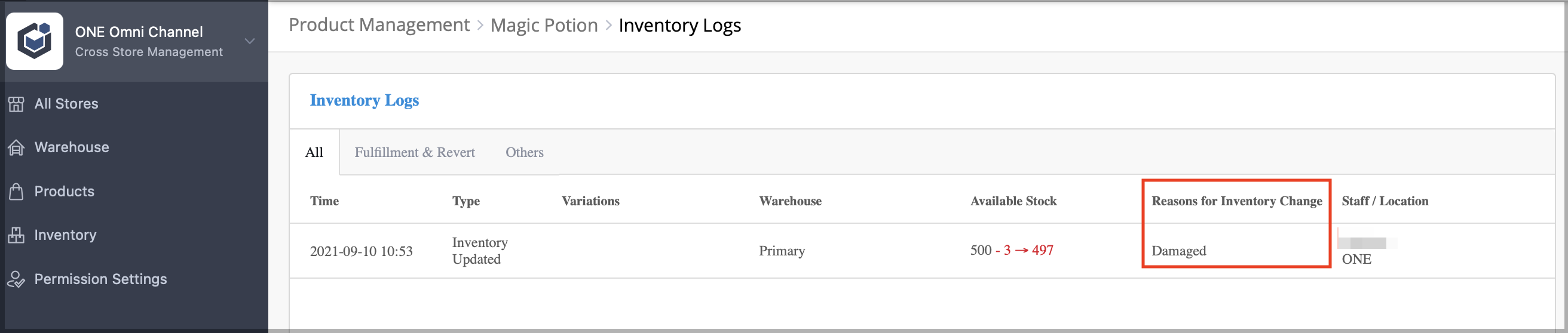Screen dimensions: 1568x333
Task: Switch to the Fulfillment & Revert tab
Action: [415, 152]
